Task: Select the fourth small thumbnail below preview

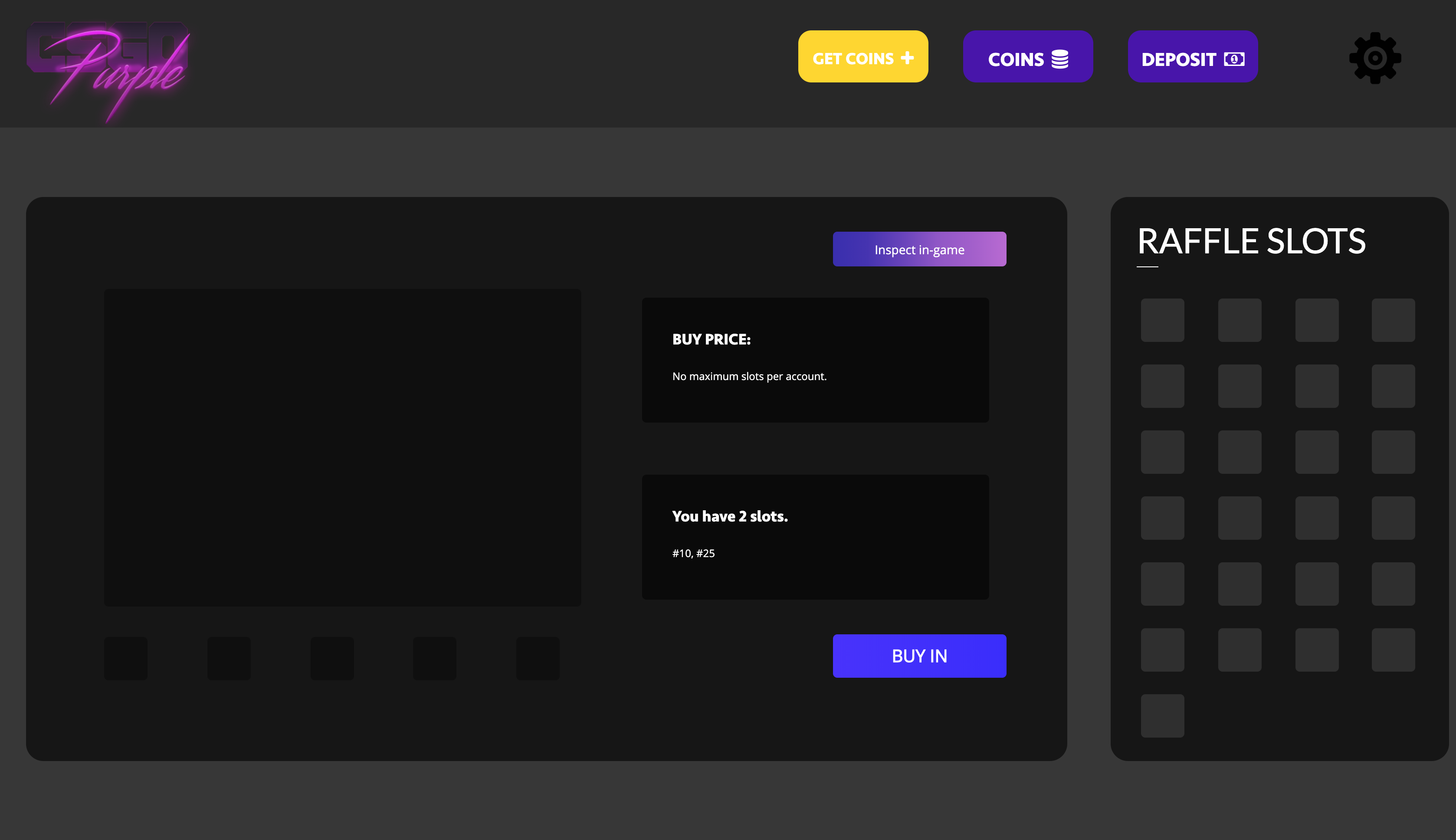Action: point(434,658)
